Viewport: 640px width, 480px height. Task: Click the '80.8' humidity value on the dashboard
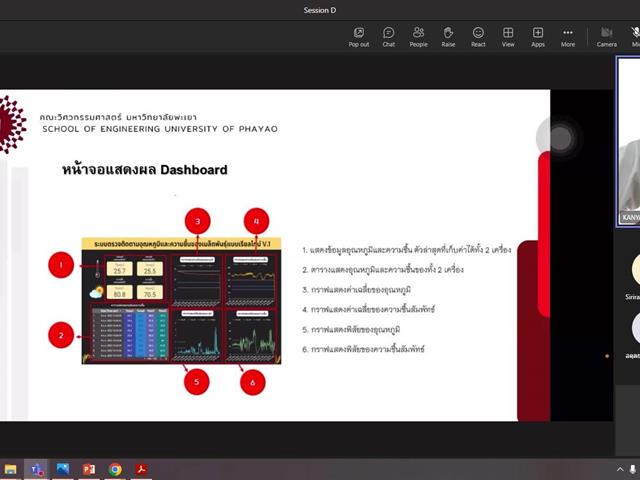pyautogui.click(x=120, y=292)
